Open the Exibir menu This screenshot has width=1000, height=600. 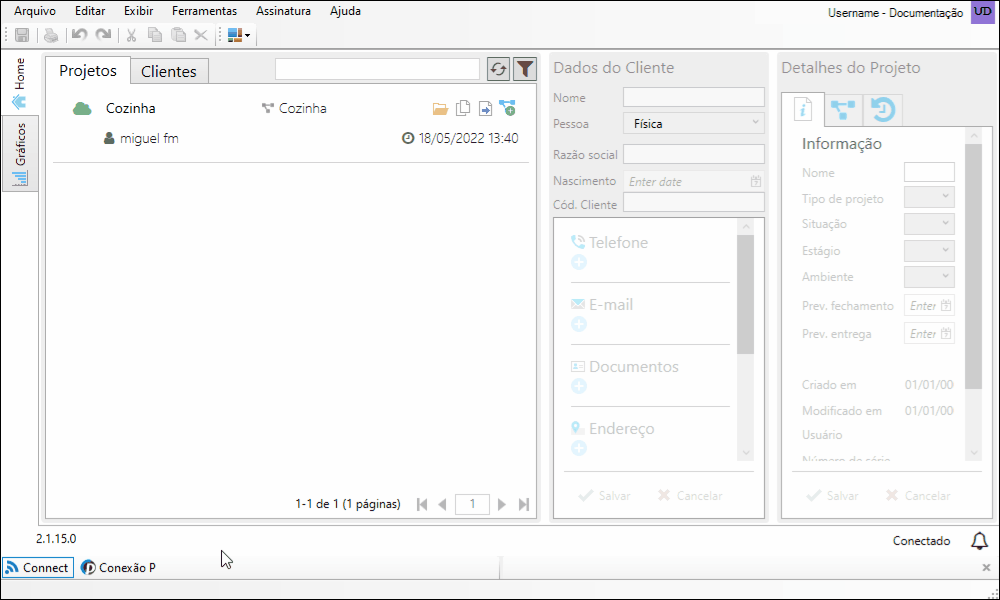coord(138,11)
